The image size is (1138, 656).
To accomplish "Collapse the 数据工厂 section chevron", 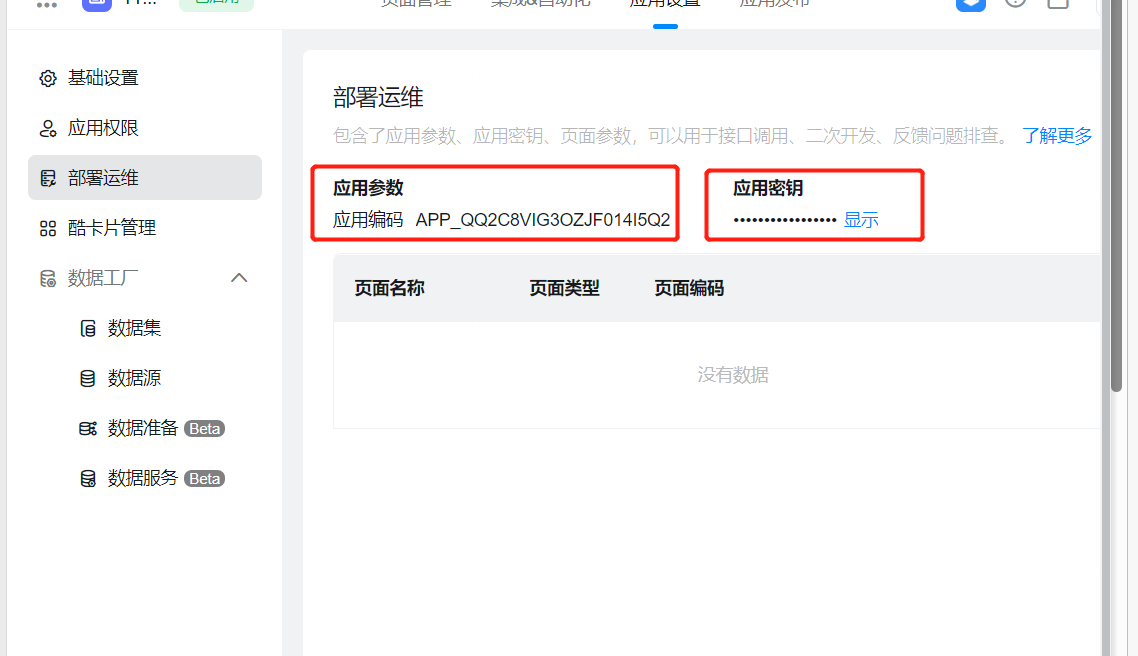I will pyautogui.click(x=239, y=278).
